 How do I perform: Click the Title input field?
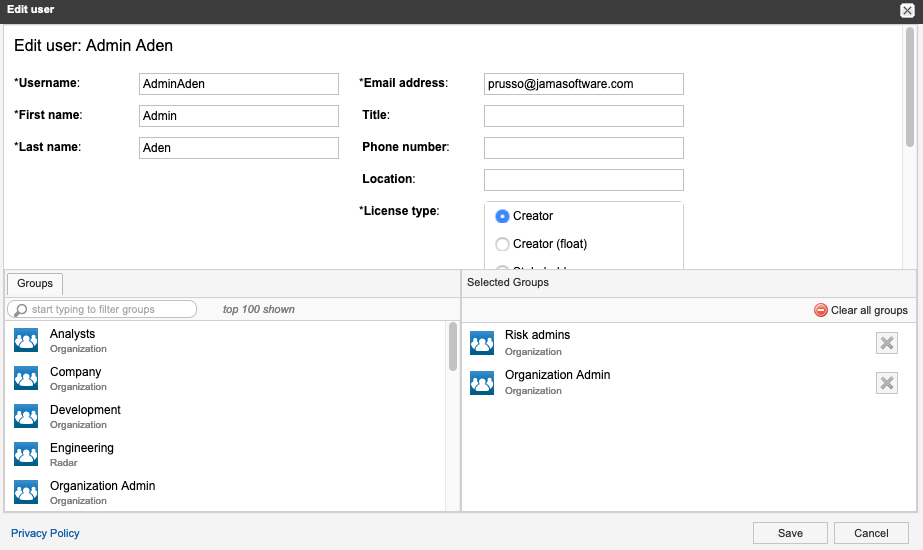[584, 115]
